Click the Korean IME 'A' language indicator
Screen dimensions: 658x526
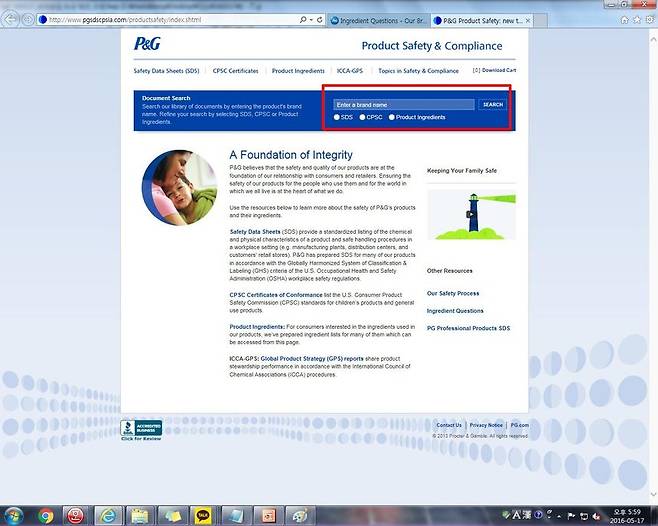pyautogui.click(x=517, y=515)
